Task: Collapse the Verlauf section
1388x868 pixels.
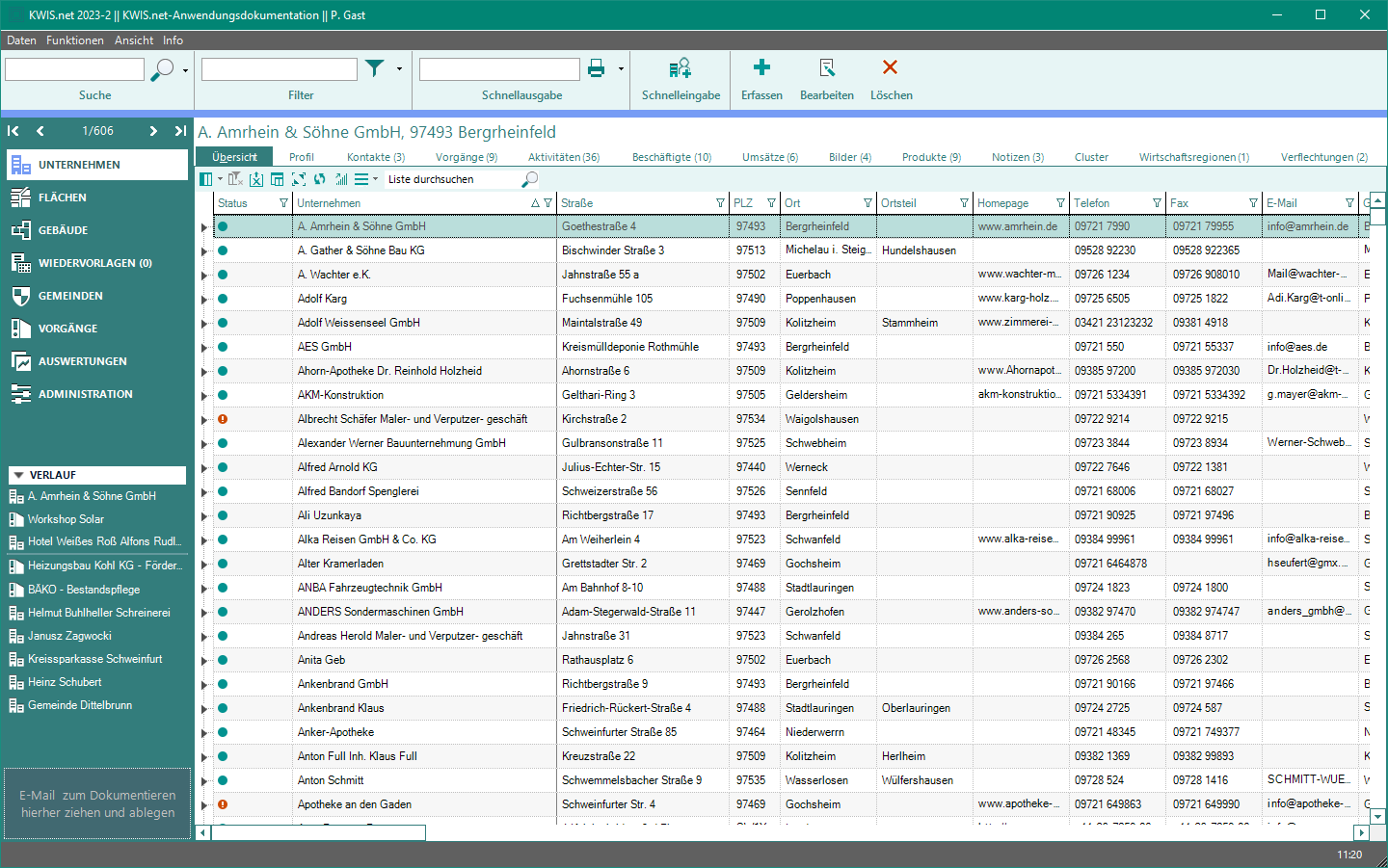Action: tap(17, 475)
